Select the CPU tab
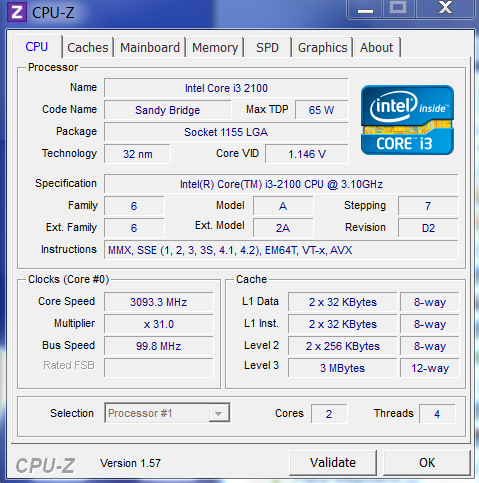Image resolution: width=479 pixels, height=483 pixels. [37, 47]
